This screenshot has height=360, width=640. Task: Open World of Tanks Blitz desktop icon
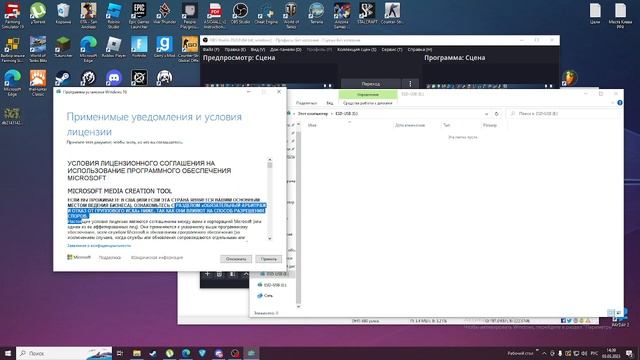(38, 49)
